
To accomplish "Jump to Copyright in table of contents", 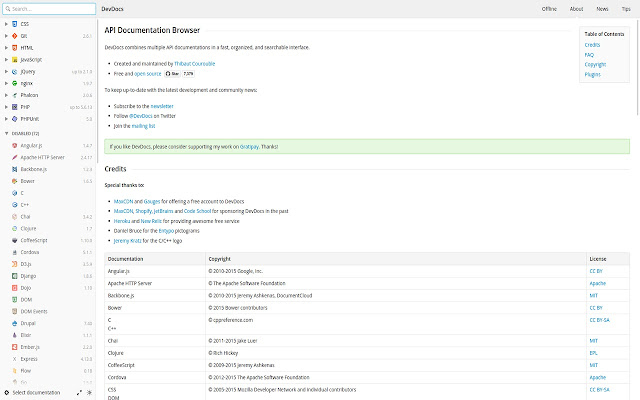I will pyautogui.click(x=595, y=64).
